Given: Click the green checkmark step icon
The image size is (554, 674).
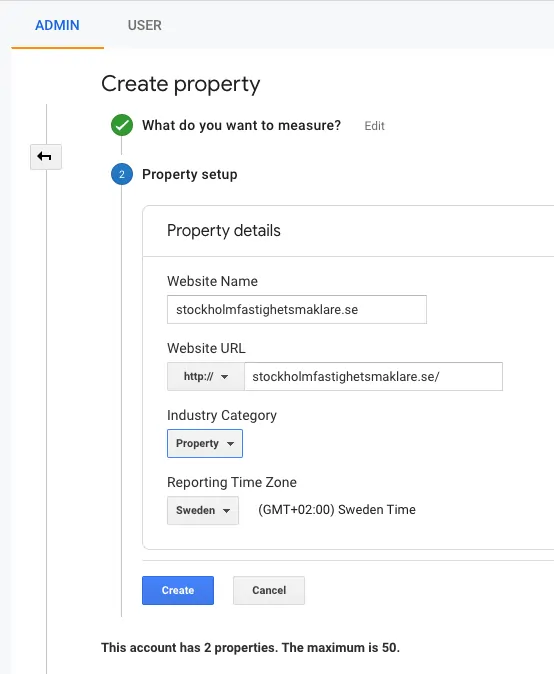Looking at the screenshot, I should tap(122, 125).
